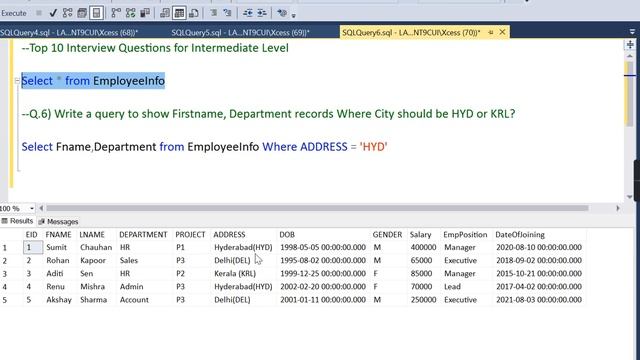This screenshot has width=640, height=360.
Task: Click the Akshay cell in FNAME
Action: 59,300
